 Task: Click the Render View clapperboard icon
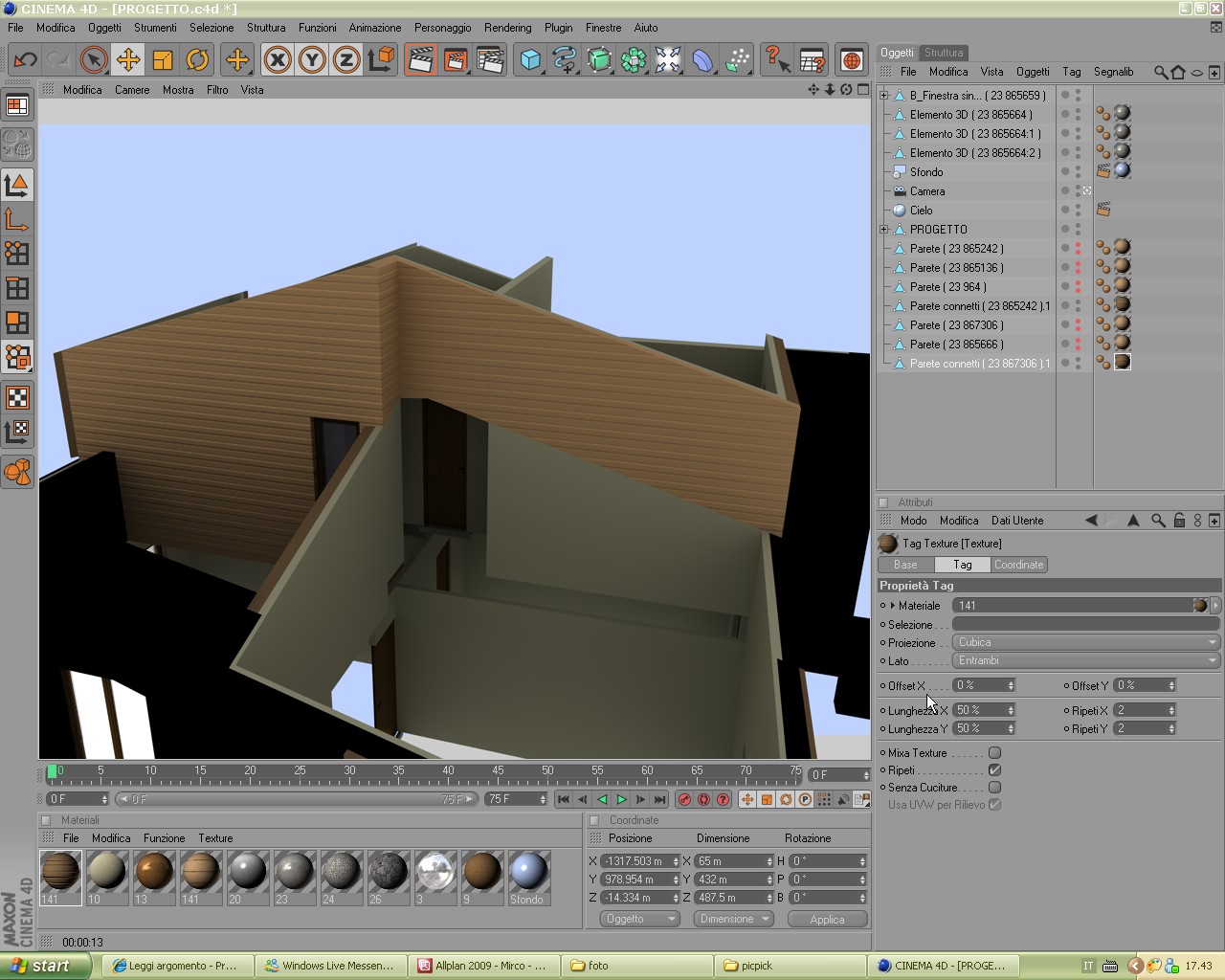coord(421,59)
